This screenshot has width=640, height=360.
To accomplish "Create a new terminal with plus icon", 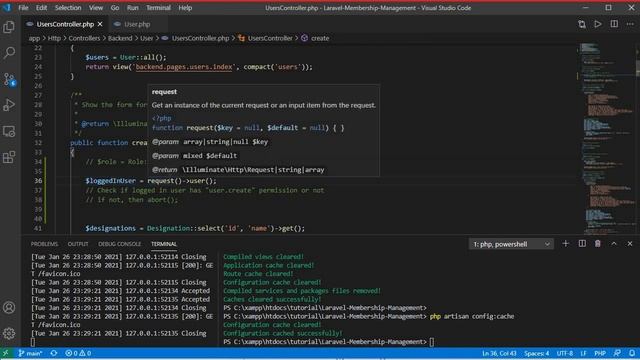I will pos(565,244).
